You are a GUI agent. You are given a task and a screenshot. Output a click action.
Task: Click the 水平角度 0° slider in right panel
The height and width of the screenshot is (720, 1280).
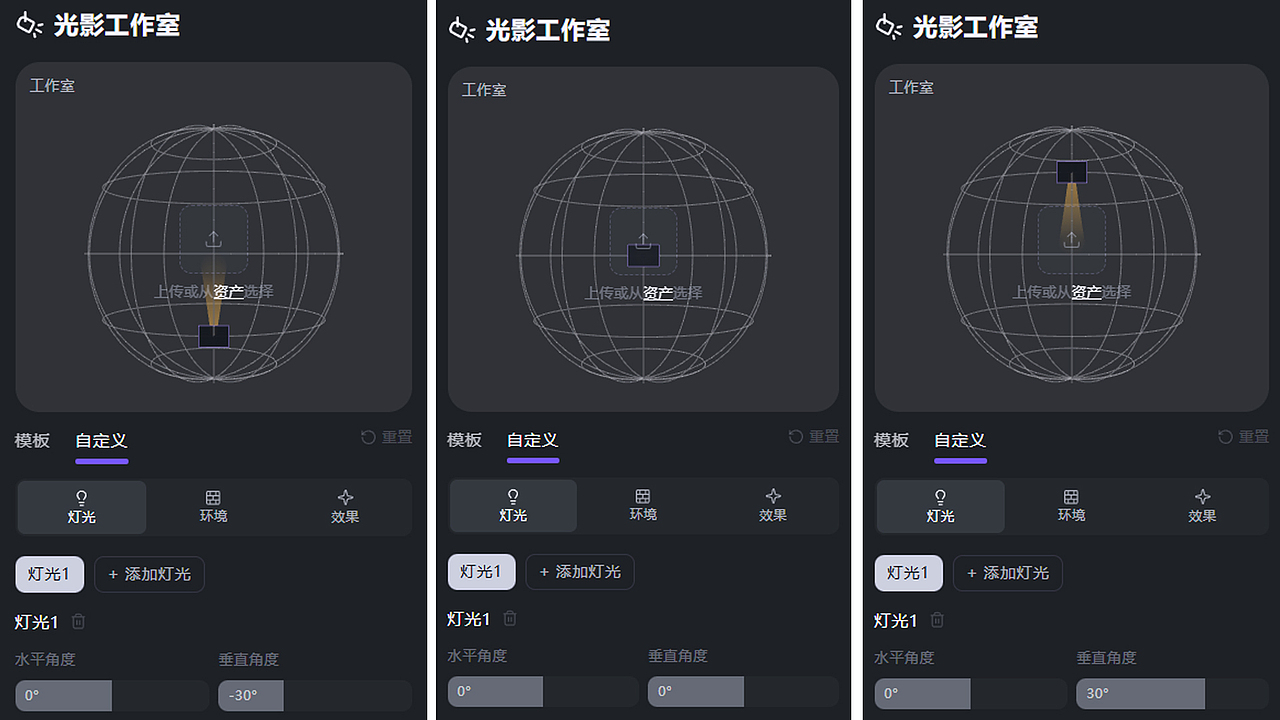point(971,693)
